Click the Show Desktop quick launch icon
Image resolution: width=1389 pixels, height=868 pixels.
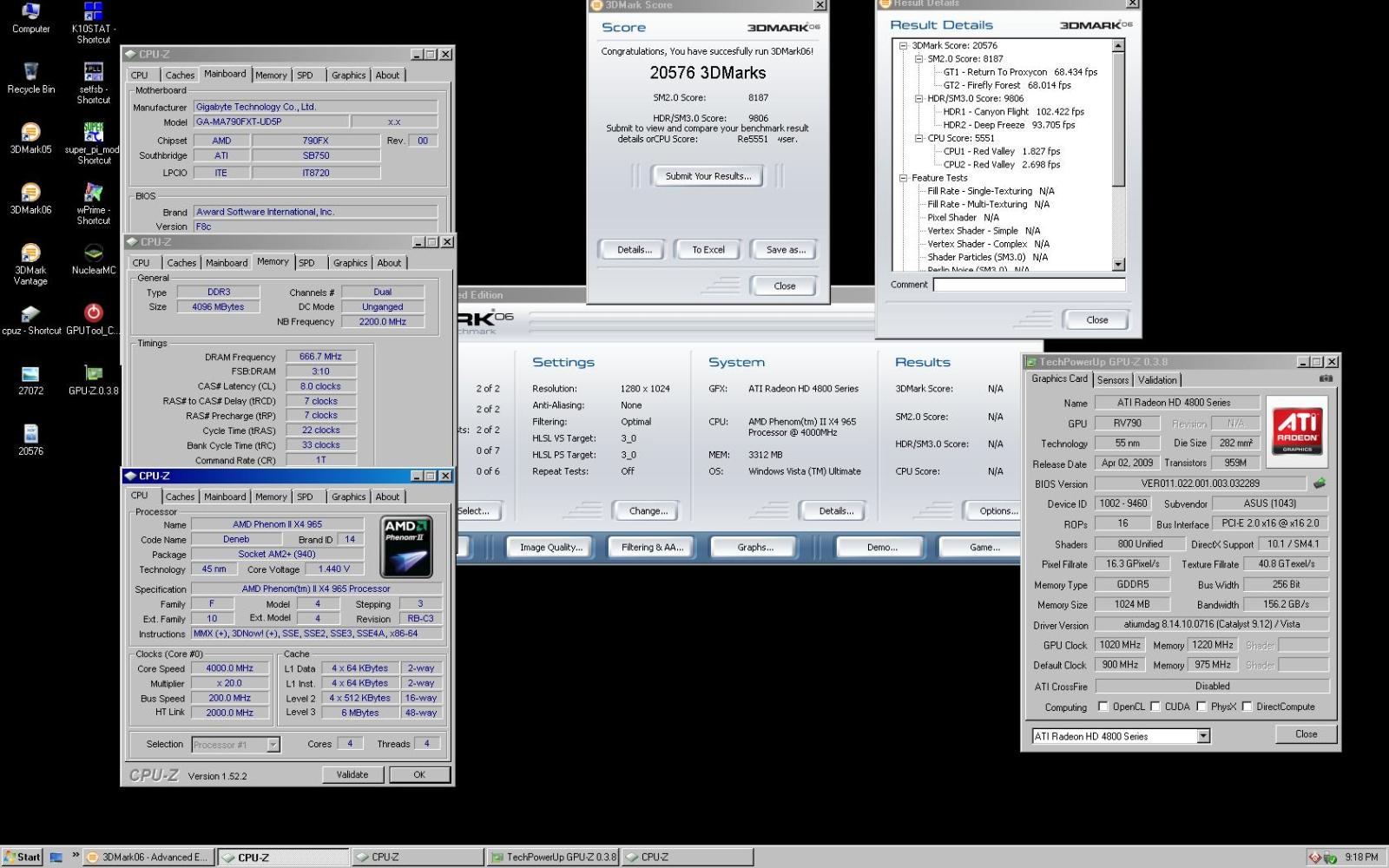tap(56, 858)
